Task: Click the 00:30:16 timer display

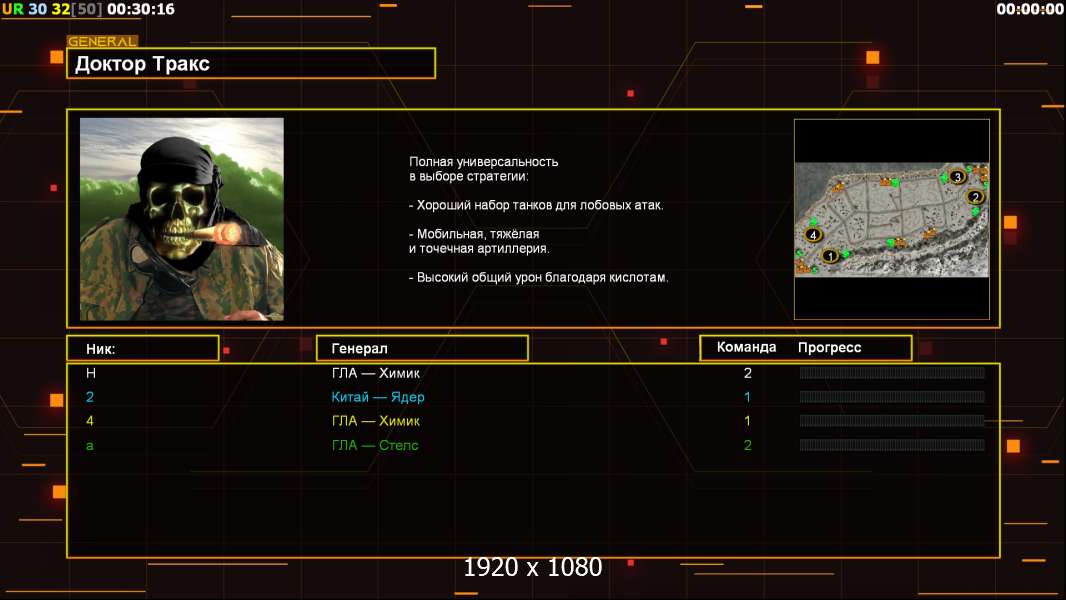Action: point(140,9)
